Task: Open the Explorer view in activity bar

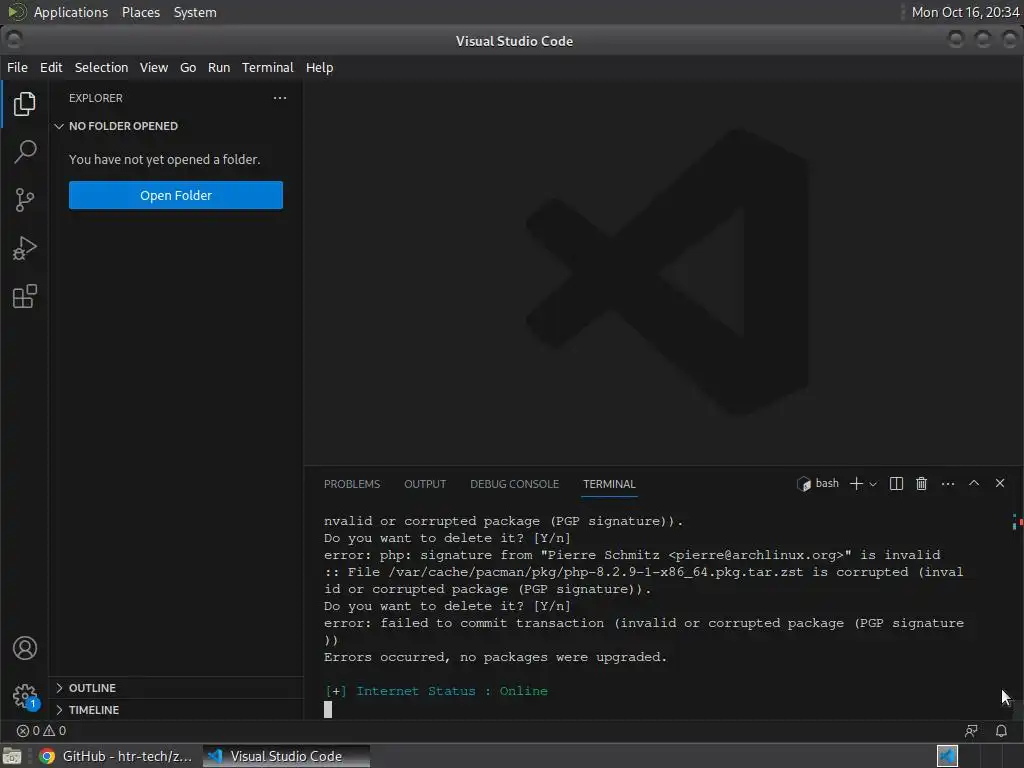Action: point(24,104)
